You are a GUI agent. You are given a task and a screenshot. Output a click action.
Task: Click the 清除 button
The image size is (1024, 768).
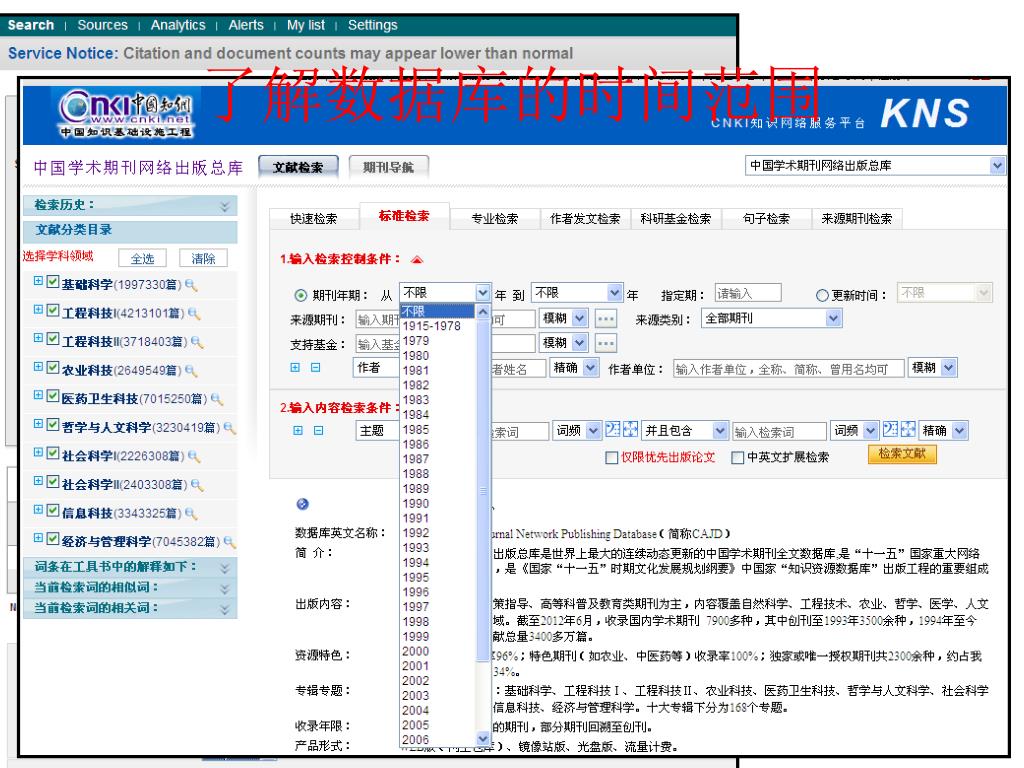(203, 259)
